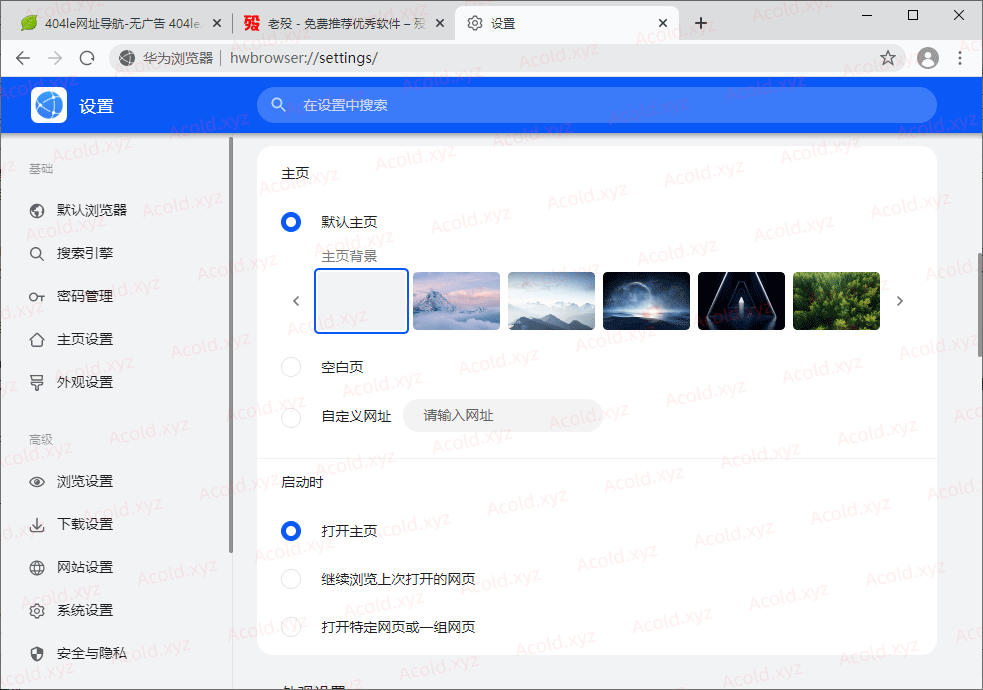
Task: Click the 请输入网址 custom URL field
Action: click(x=502, y=416)
